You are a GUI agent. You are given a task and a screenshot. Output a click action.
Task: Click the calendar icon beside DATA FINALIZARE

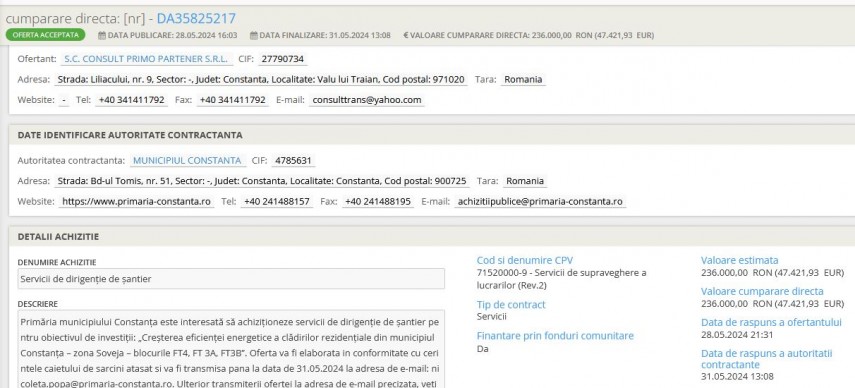[x=254, y=35]
